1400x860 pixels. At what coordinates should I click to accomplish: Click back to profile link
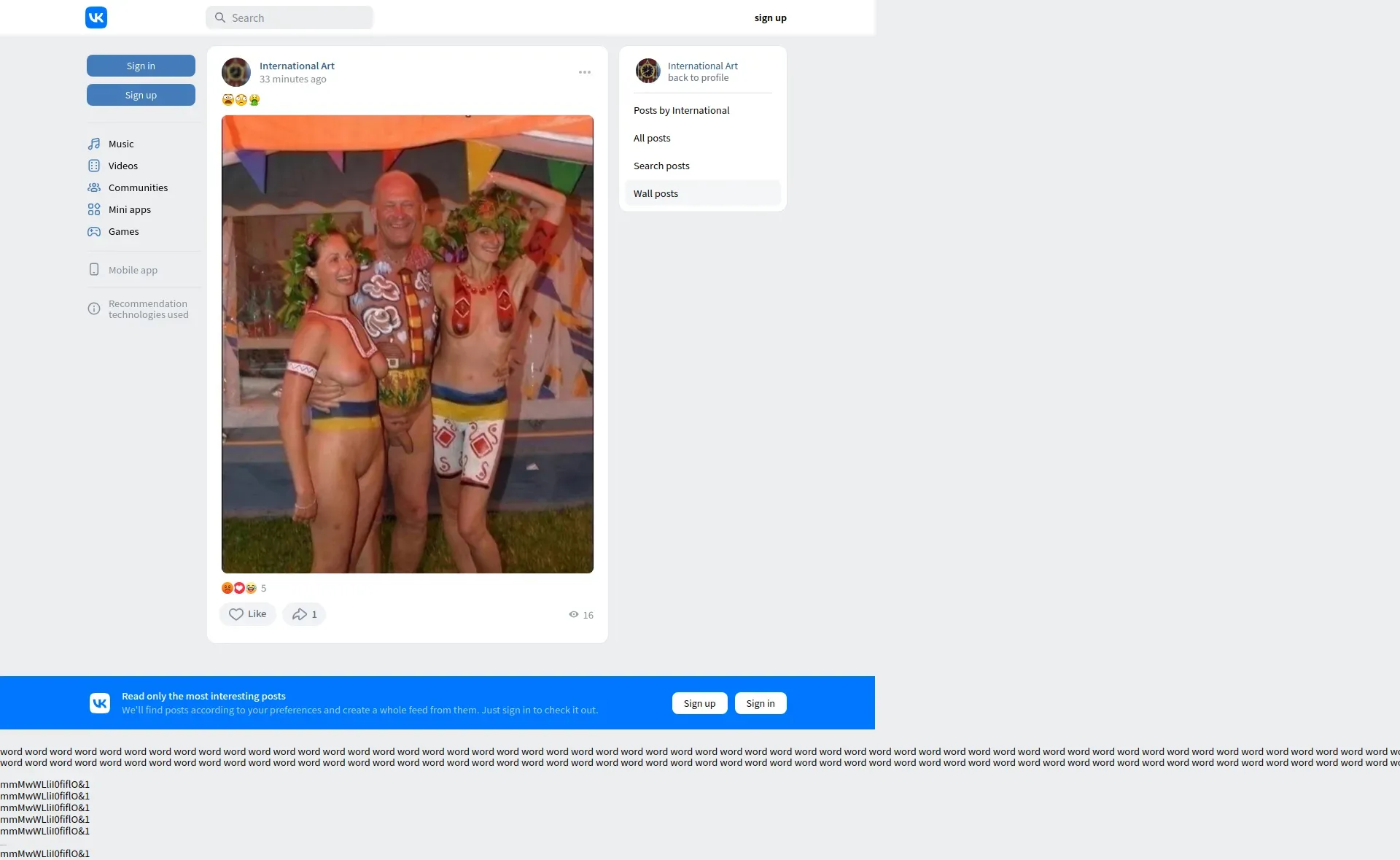pos(698,77)
